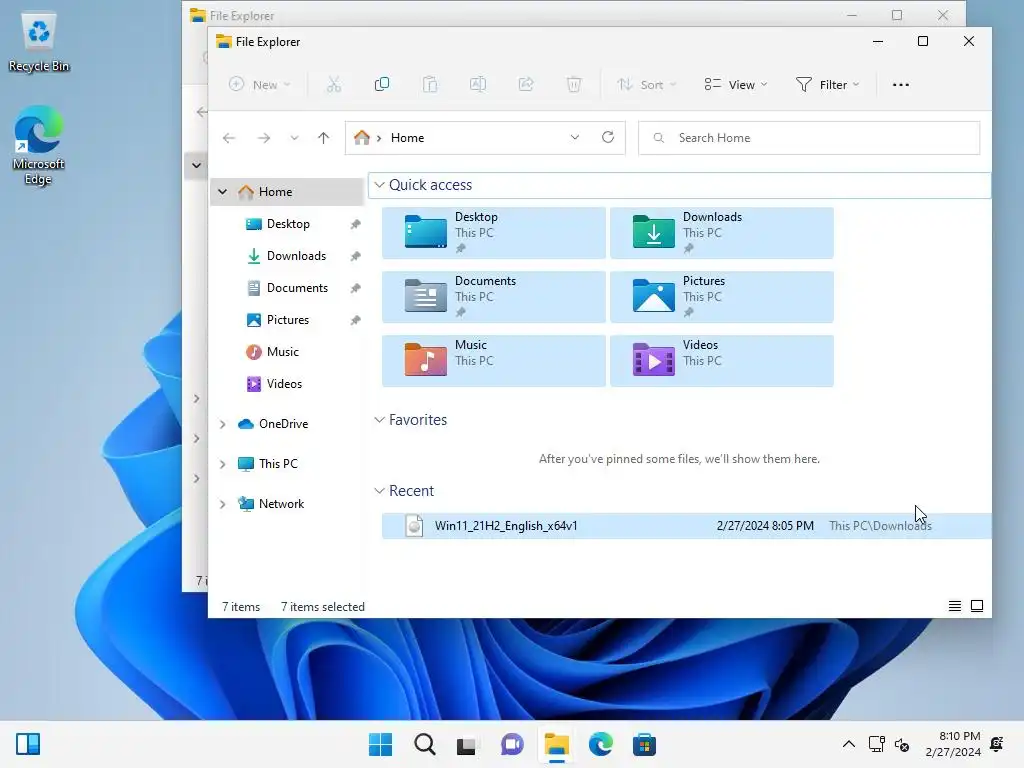1024x768 pixels.
Task: Open the Documents folder tile in Quick access
Action: click(494, 296)
